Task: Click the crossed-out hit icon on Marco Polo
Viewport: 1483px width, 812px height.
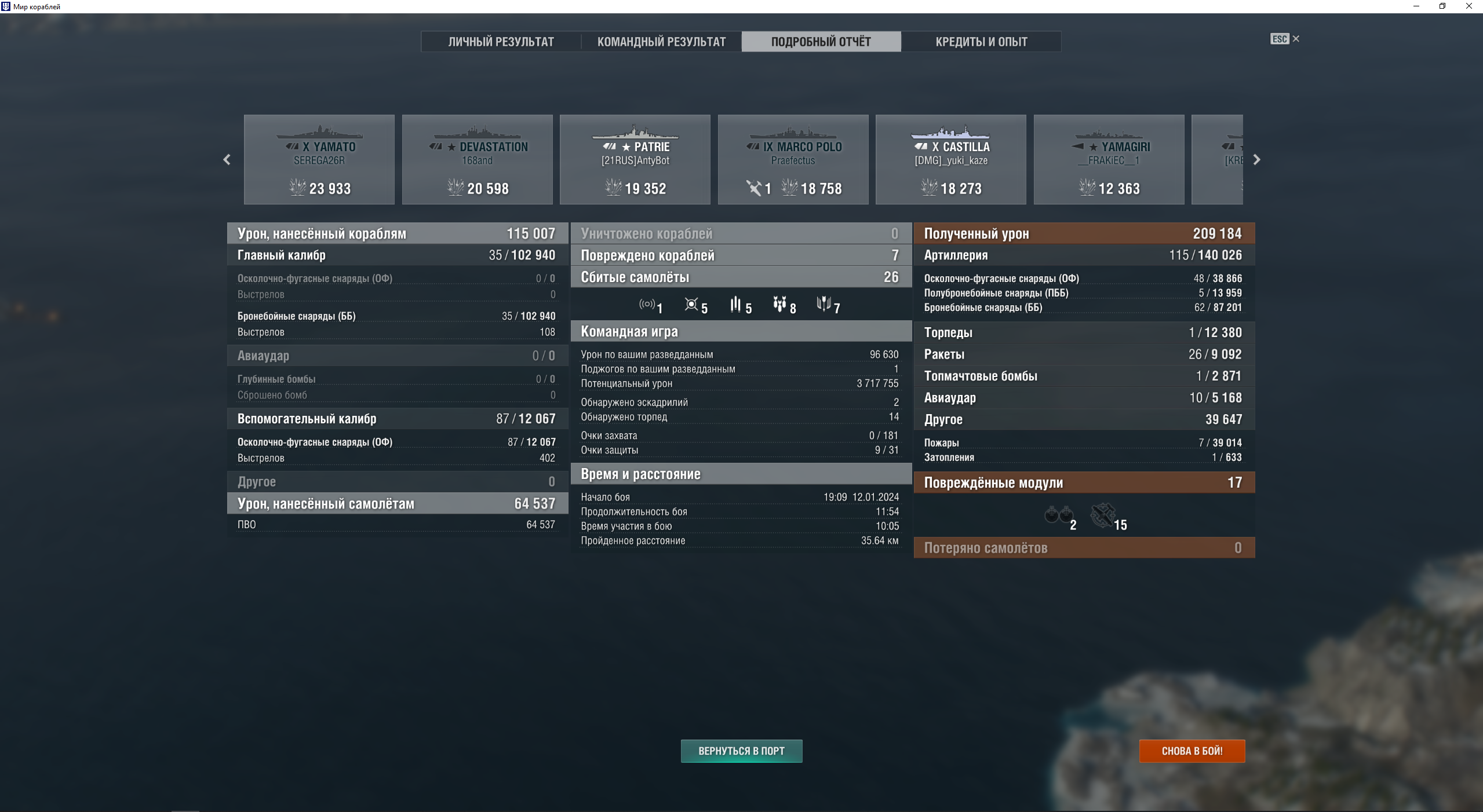Action: tap(754, 188)
